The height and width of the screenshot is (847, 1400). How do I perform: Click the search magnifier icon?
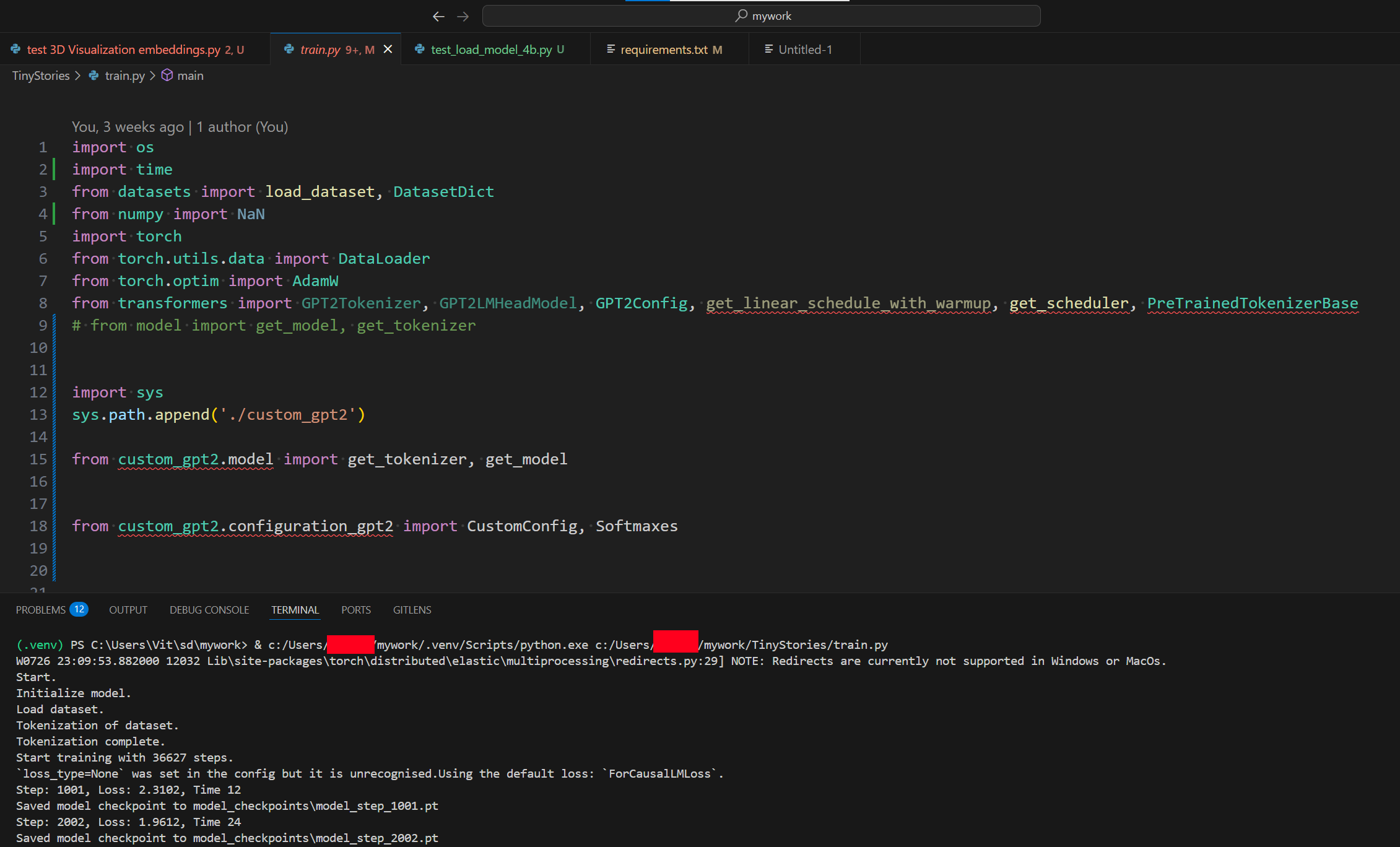741,15
